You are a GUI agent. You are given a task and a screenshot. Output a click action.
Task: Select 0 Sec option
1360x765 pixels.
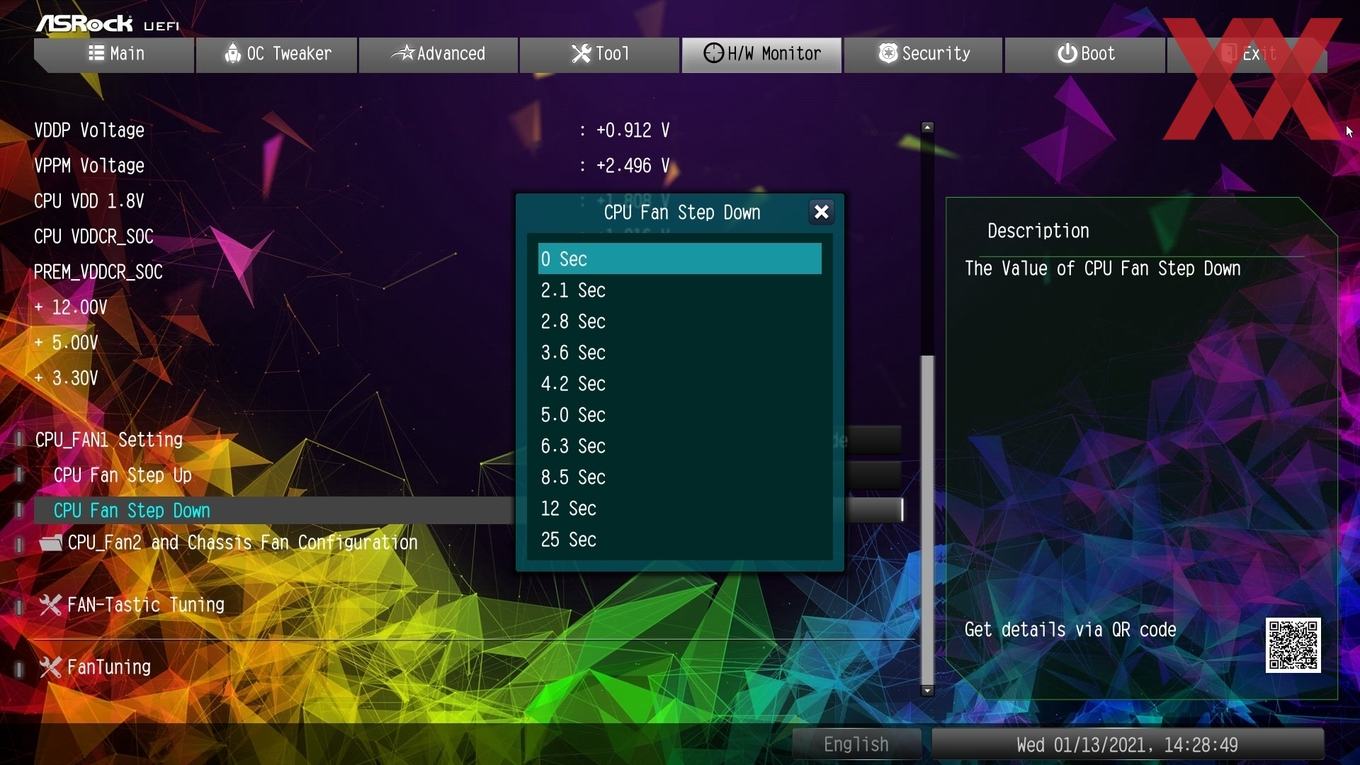coord(680,259)
